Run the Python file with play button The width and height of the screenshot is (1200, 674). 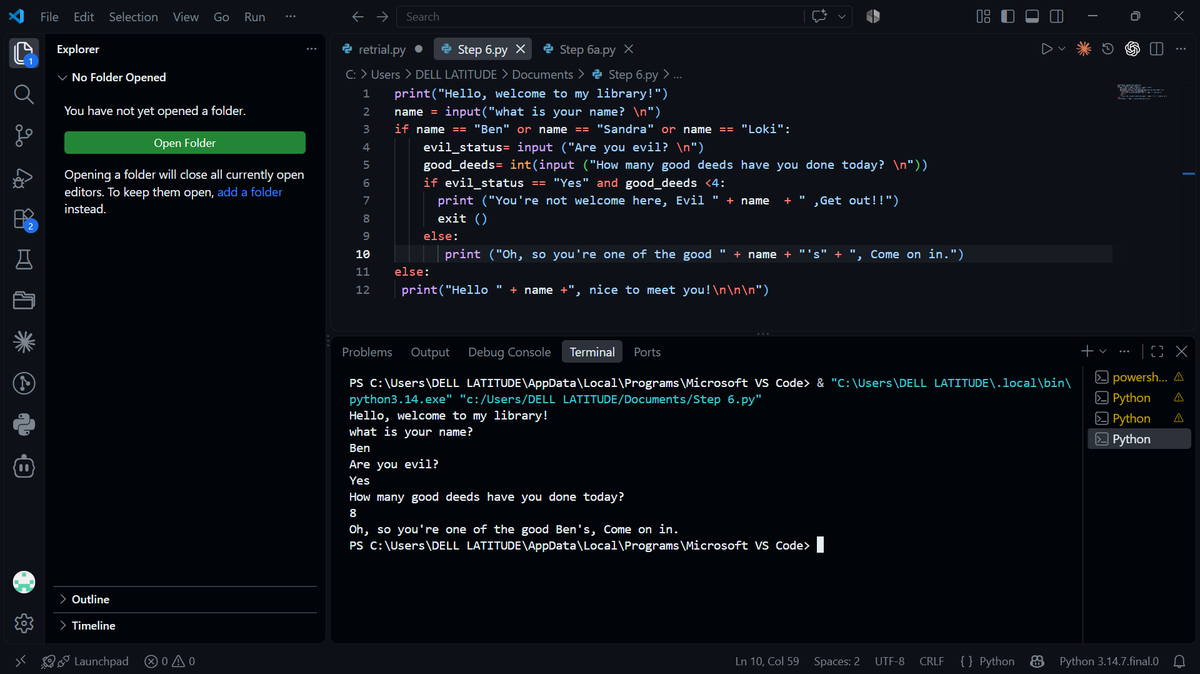point(1046,49)
